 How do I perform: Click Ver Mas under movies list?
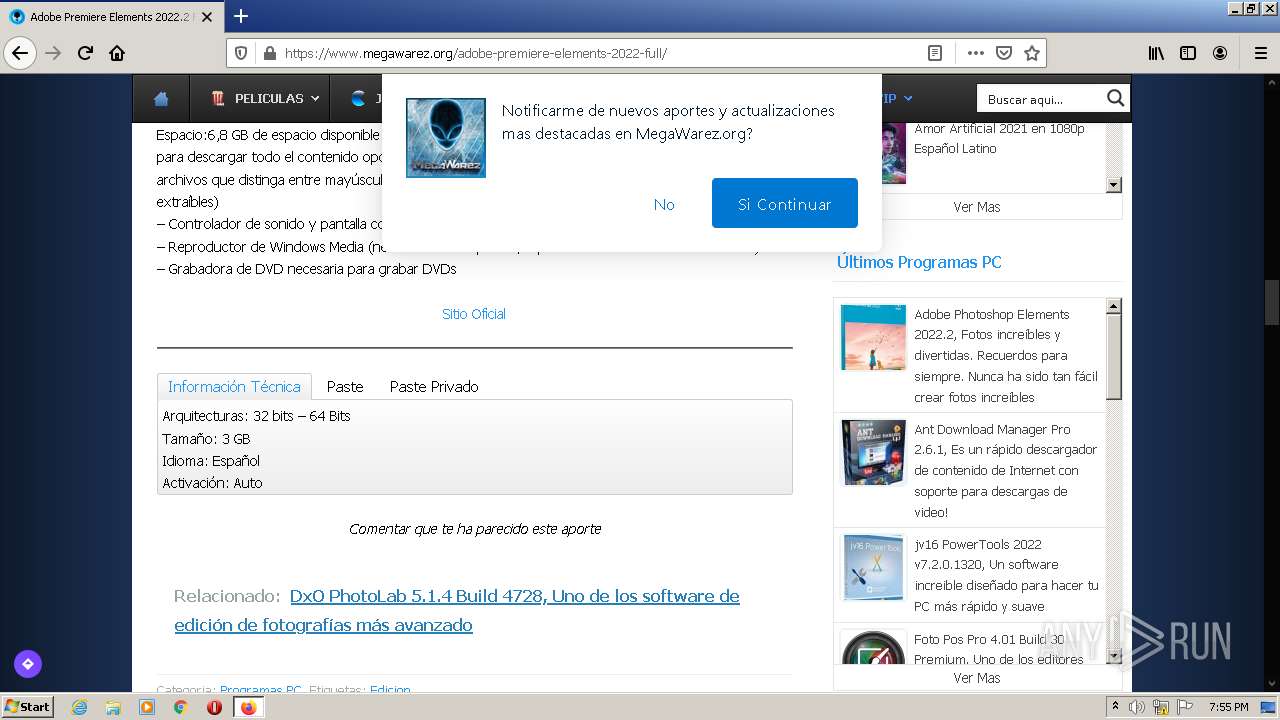click(x=977, y=207)
